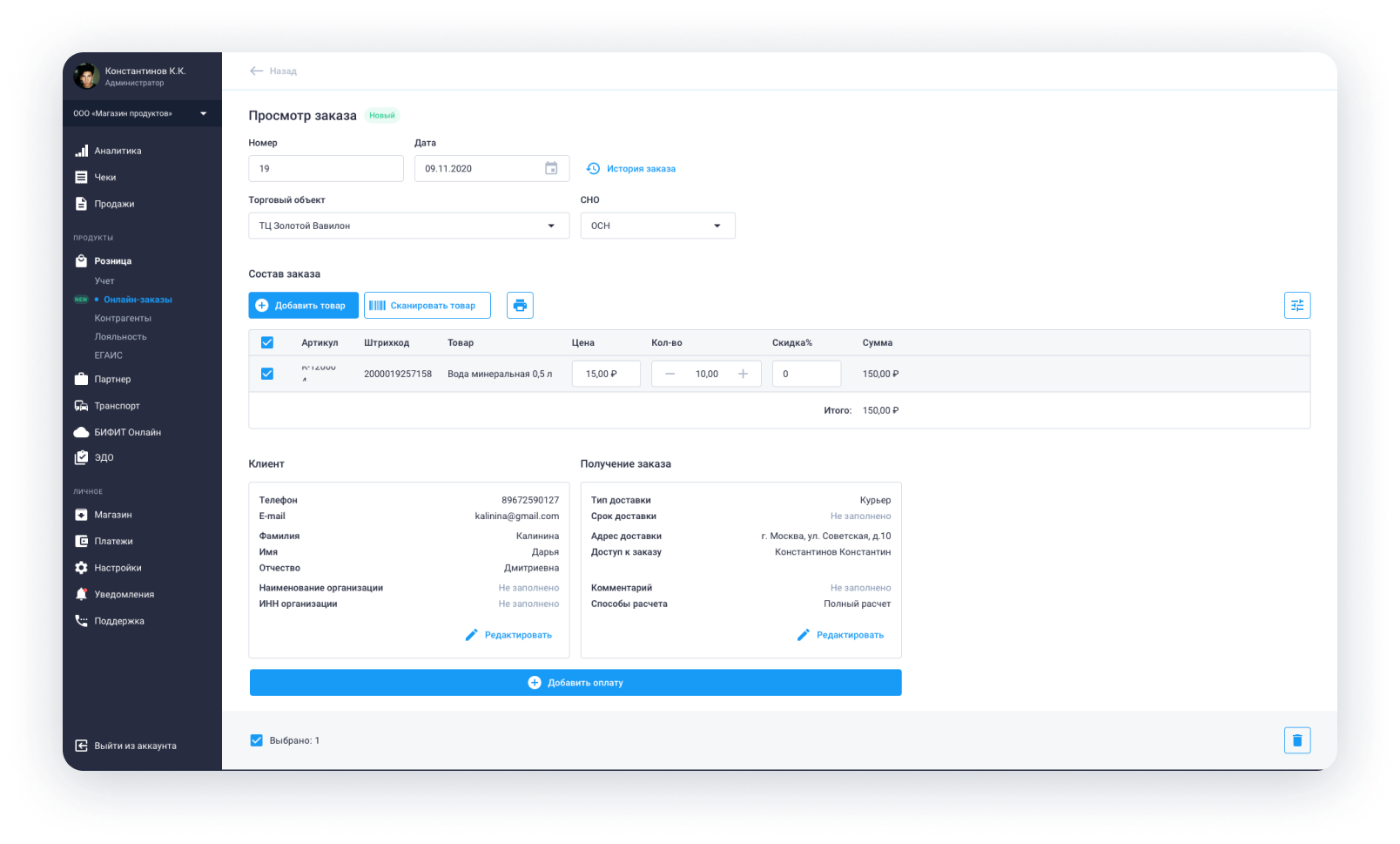Click the client email kalinina@gmail.com
Image resolution: width=1400 pixels, height=844 pixels.
coord(517,517)
